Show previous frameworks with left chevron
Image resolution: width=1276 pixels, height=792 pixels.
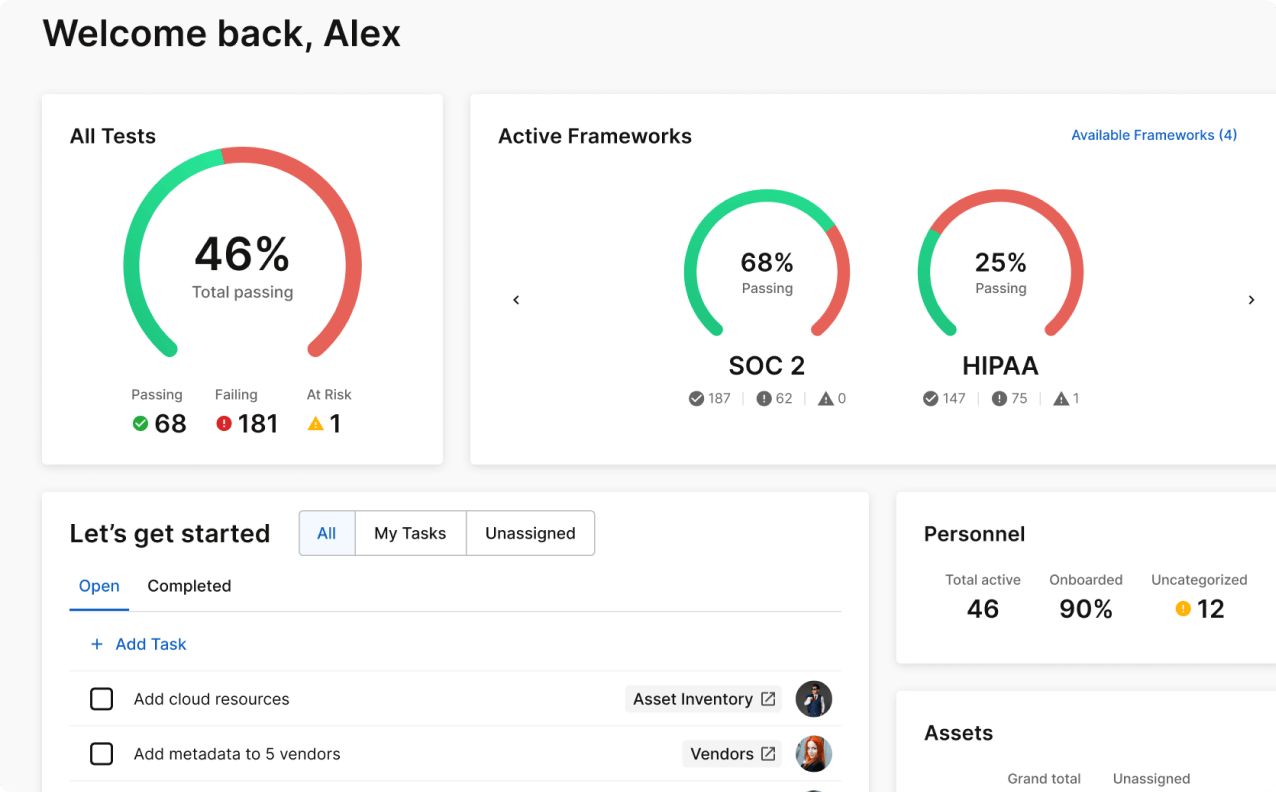point(516,300)
